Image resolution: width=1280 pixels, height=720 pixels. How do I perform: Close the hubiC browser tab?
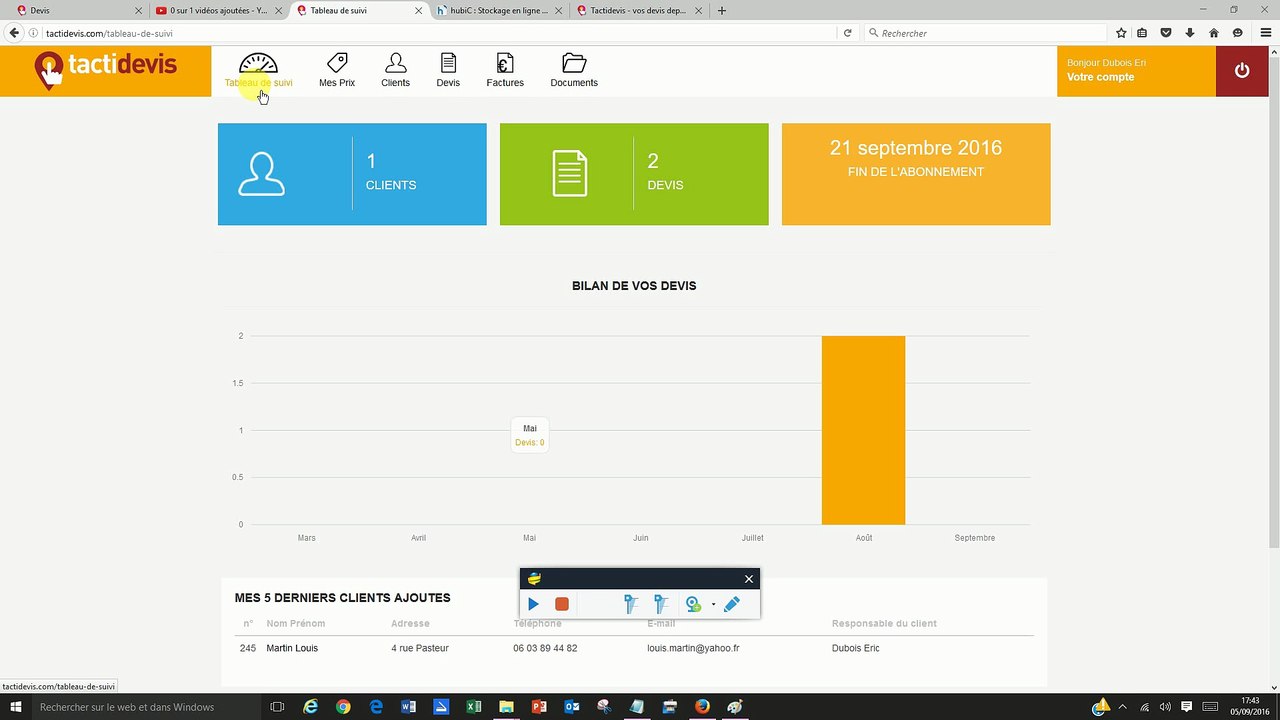558,11
